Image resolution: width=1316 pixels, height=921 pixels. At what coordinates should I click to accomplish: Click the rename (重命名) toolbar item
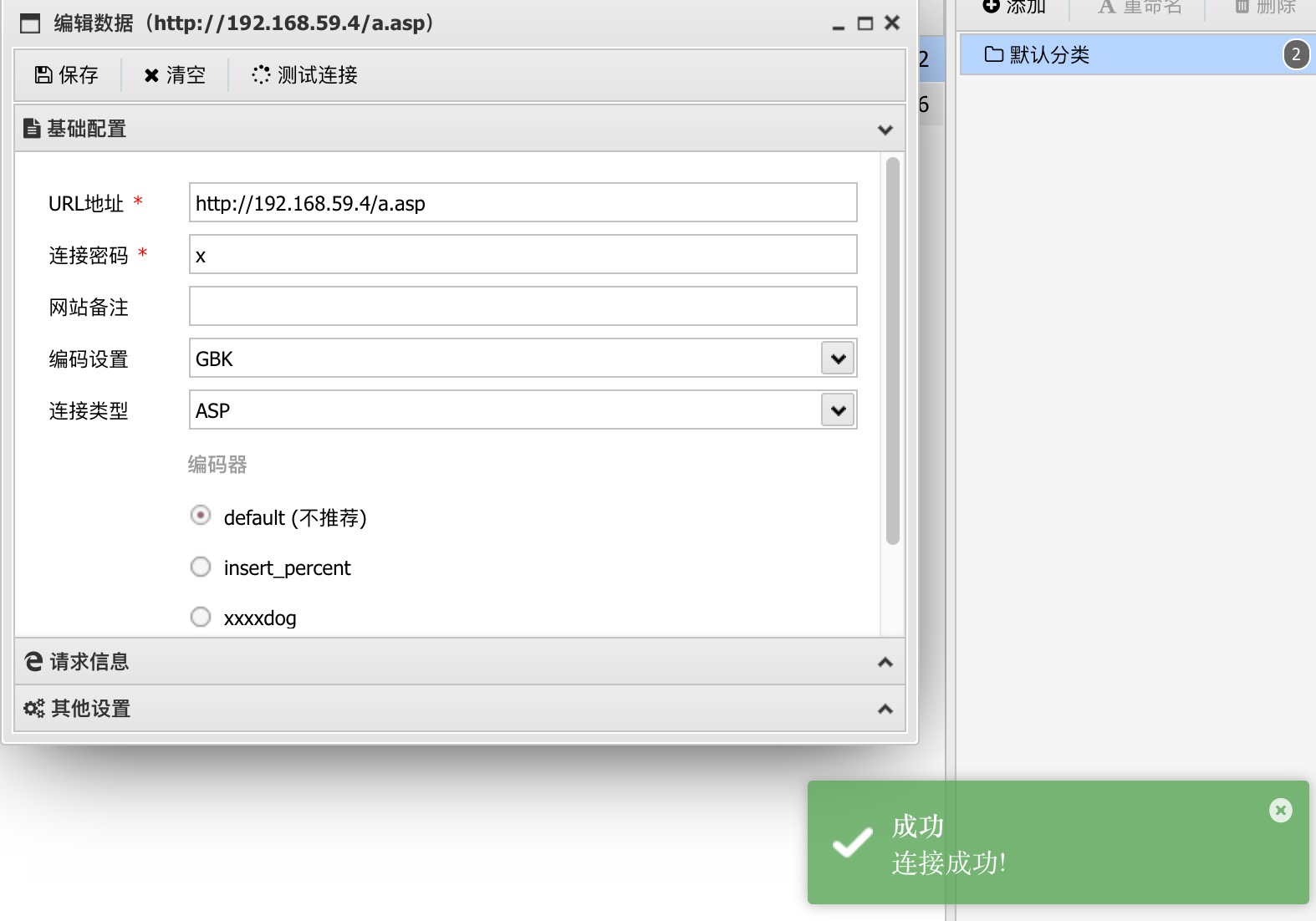(1140, 7)
